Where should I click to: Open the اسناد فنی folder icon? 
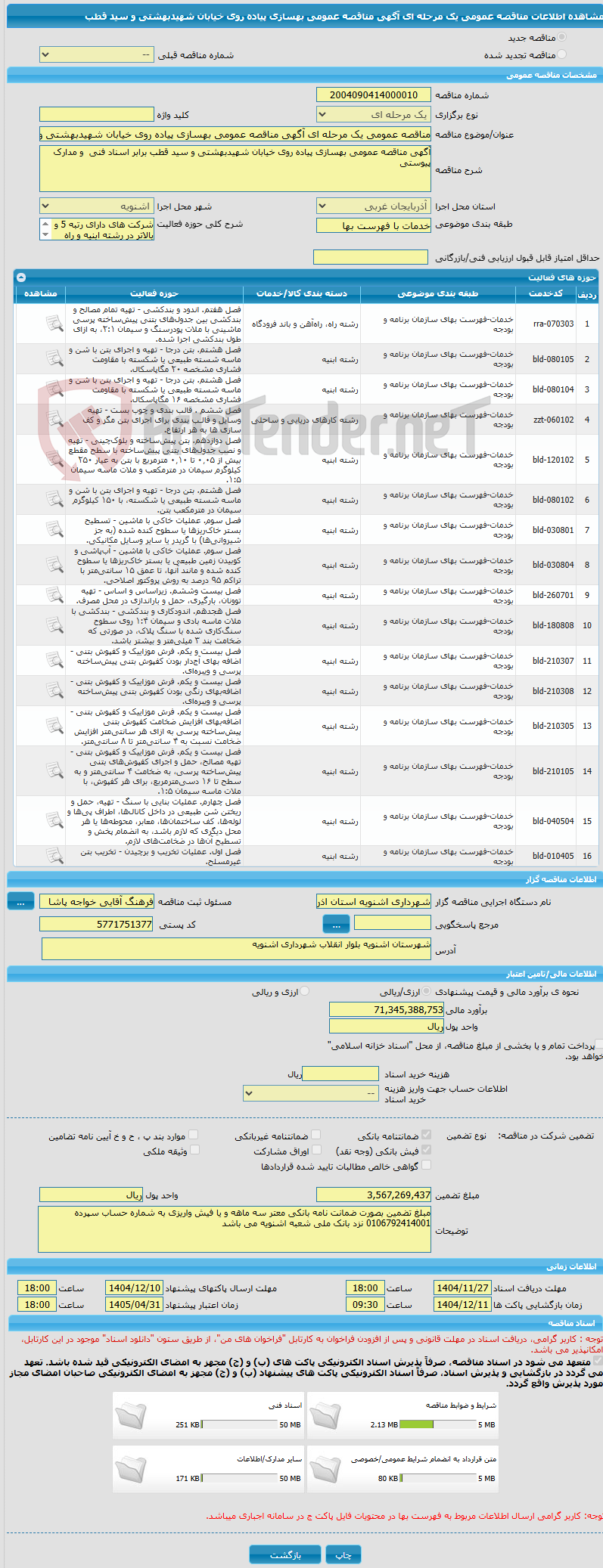pyautogui.click(x=131, y=1415)
